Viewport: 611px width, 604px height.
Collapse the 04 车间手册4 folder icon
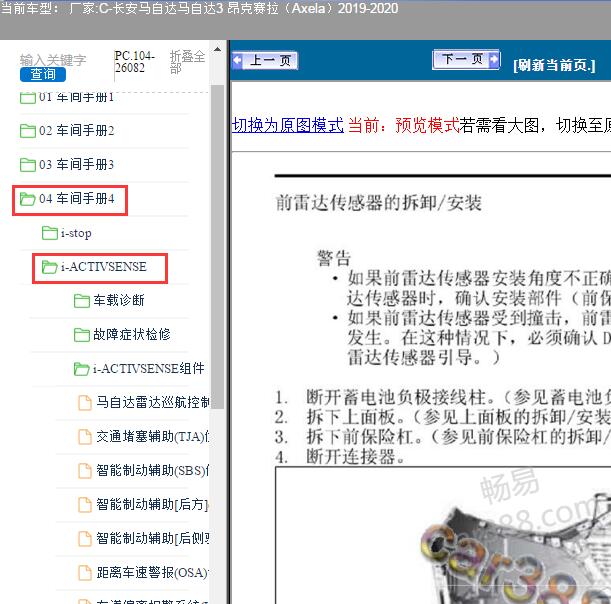click(x=28, y=199)
